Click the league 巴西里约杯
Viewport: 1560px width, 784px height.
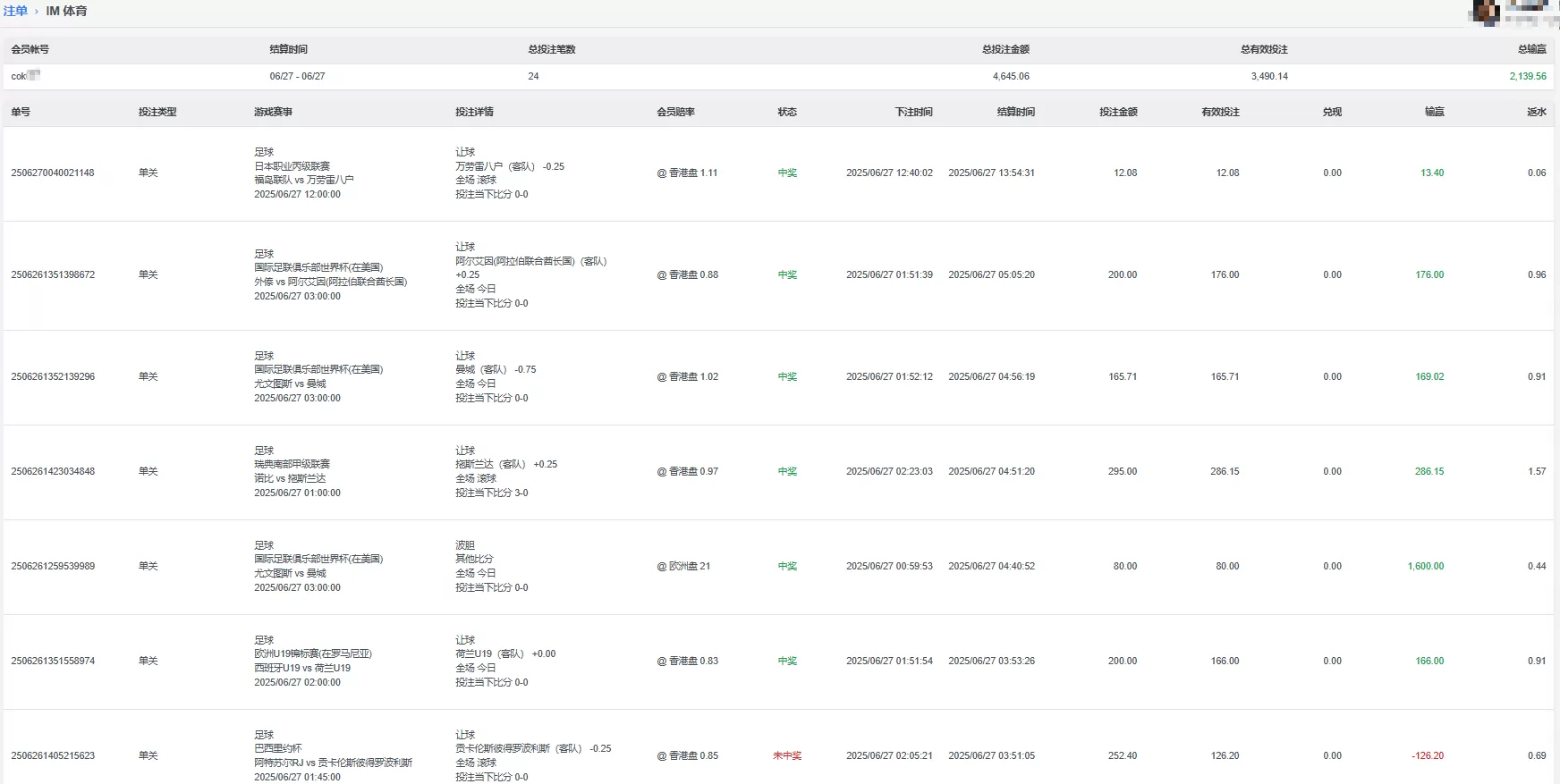click(278, 748)
